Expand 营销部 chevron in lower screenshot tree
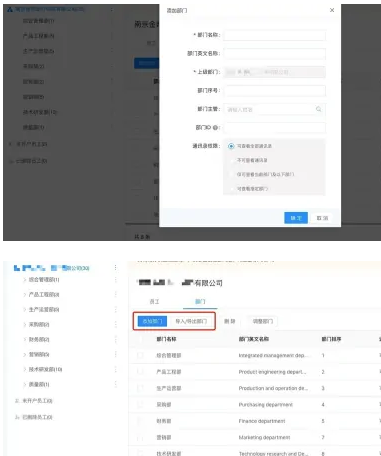The height and width of the screenshot is (456, 381). 24,354
